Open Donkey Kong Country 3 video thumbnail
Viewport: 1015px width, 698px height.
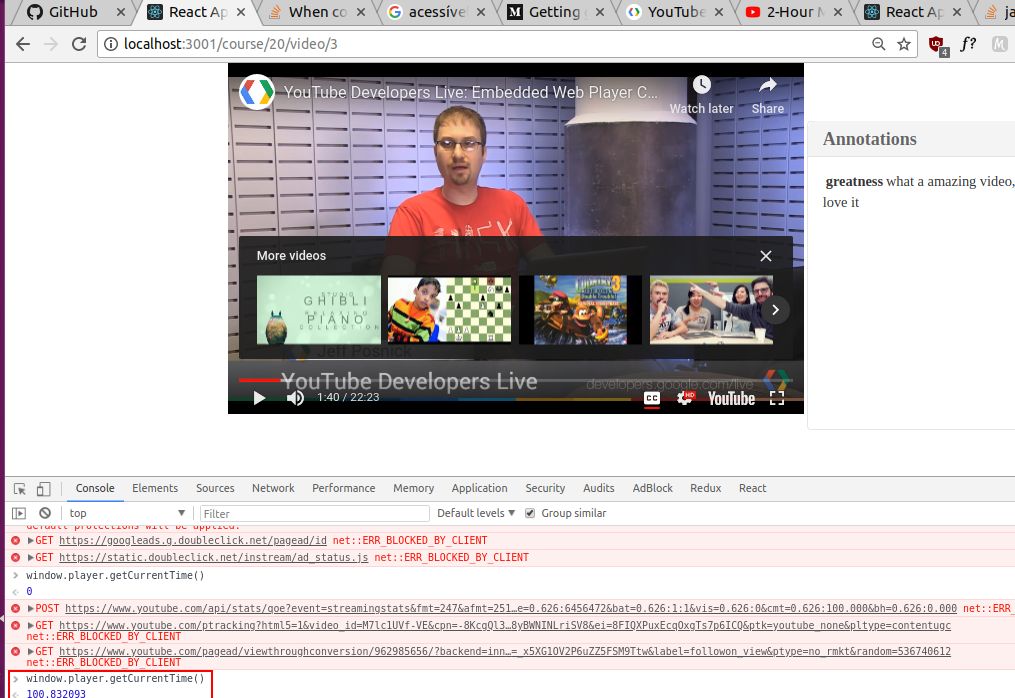click(581, 310)
